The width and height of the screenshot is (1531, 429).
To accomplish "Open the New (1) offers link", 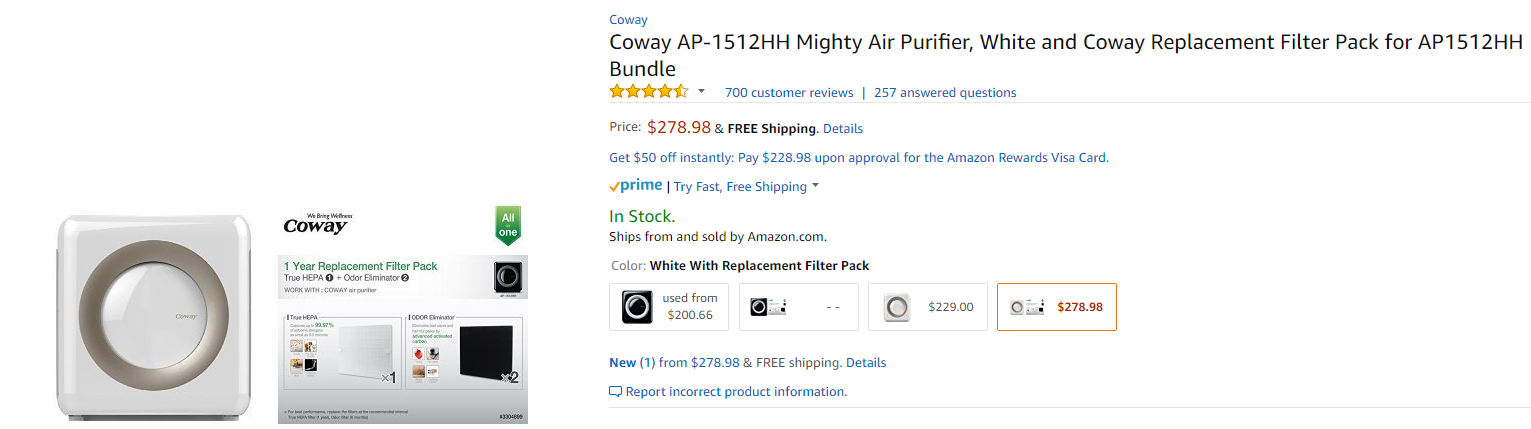I will point(631,363).
